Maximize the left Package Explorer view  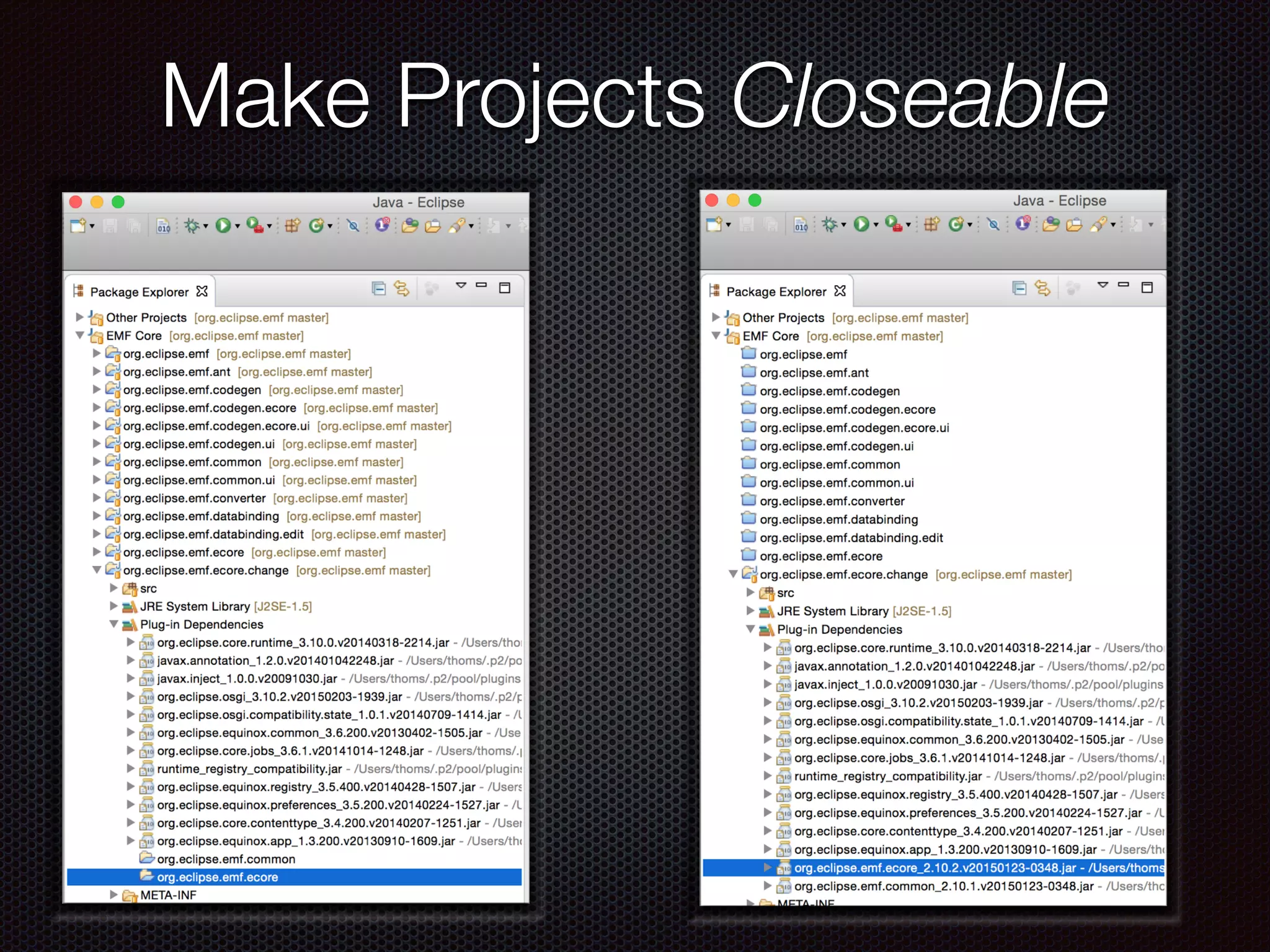point(505,288)
